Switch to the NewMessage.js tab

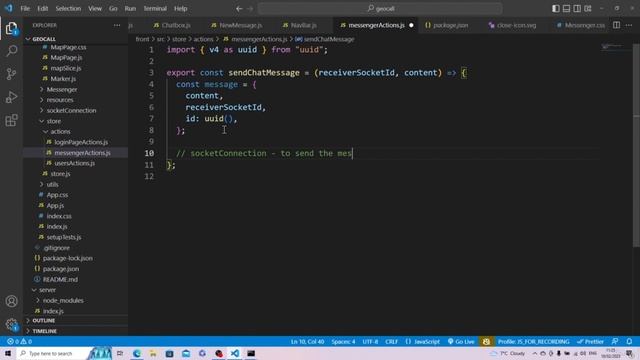237,25
